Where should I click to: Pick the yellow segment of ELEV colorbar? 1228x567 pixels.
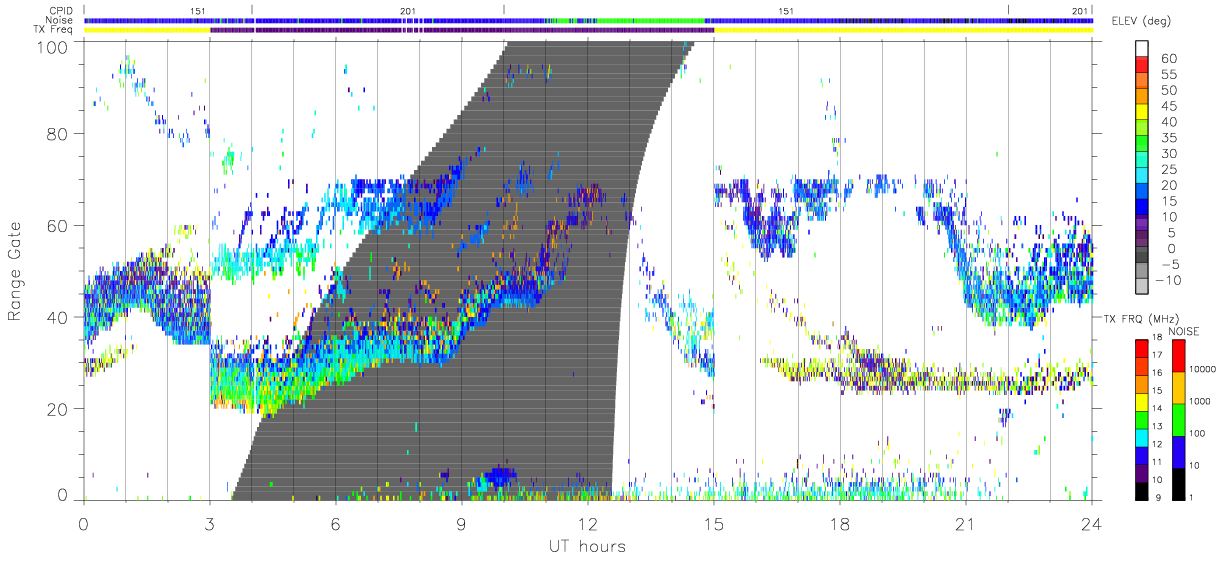click(1141, 114)
